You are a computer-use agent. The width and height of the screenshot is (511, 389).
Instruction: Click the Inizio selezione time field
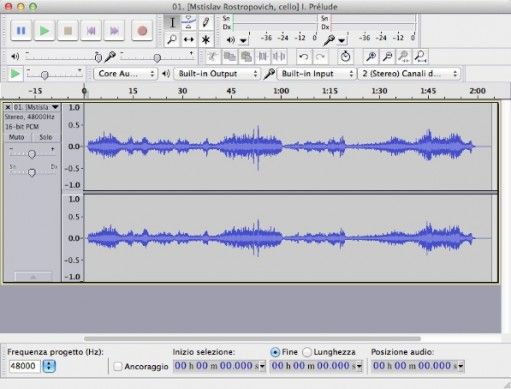(216, 366)
